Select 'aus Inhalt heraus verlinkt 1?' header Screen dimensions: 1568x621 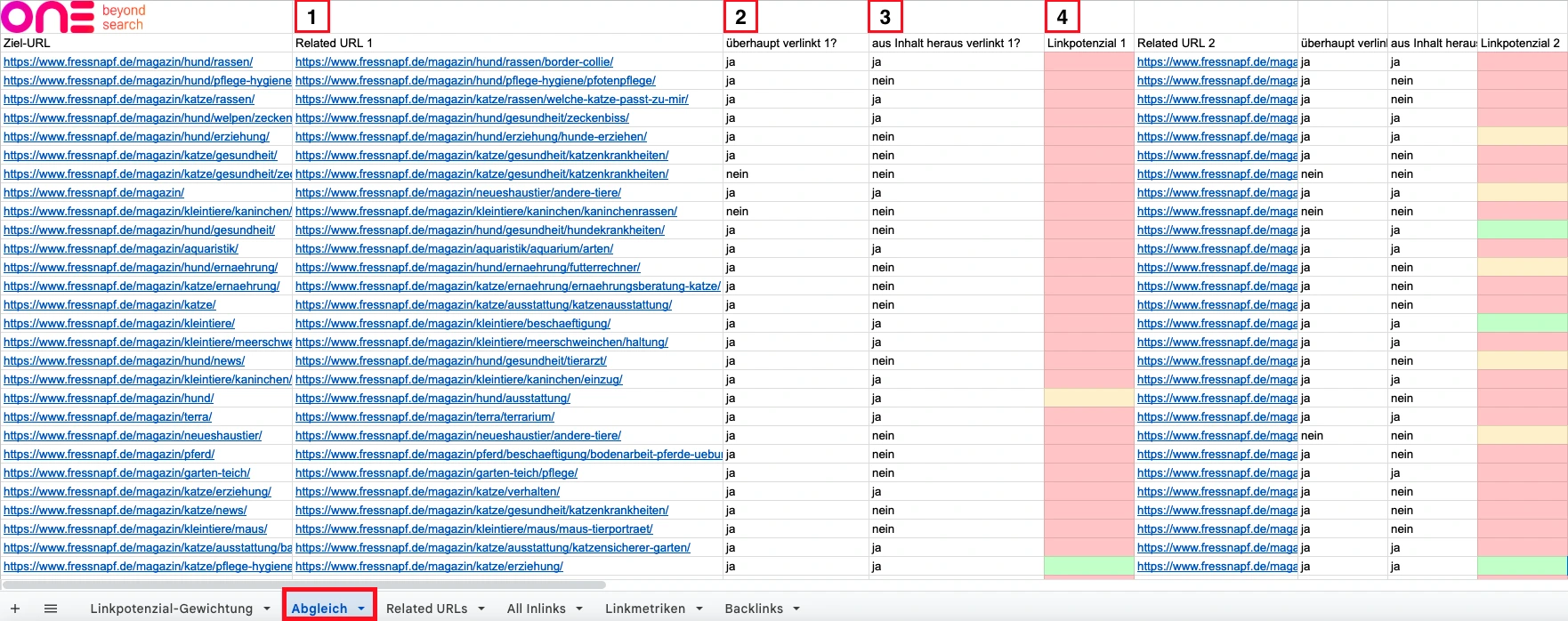pos(956,43)
